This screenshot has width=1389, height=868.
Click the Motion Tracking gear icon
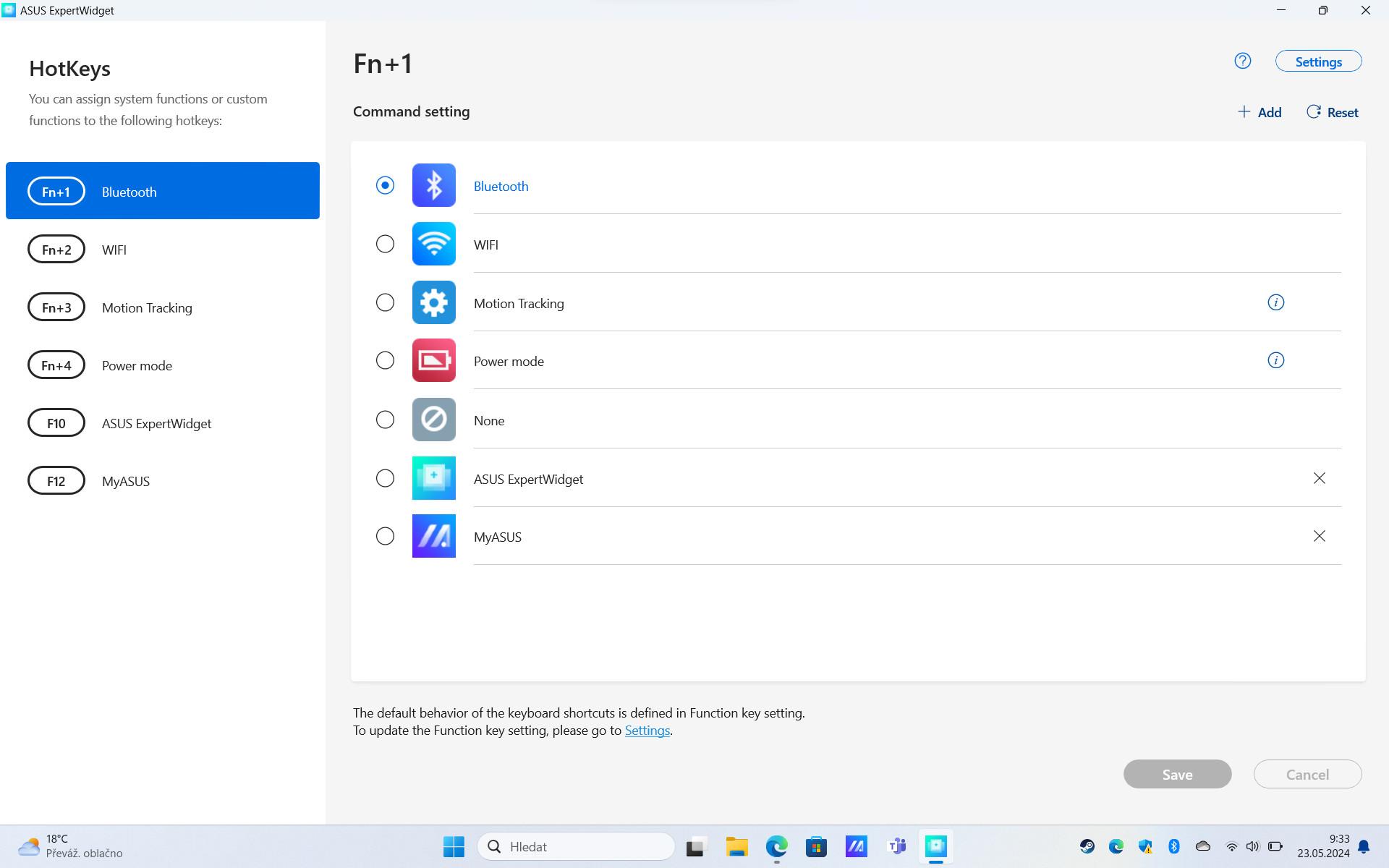pyautogui.click(x=434, y=302)
